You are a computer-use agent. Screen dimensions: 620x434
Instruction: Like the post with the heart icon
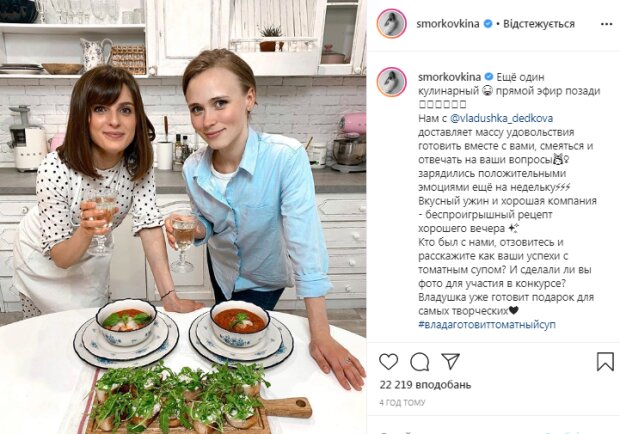click(x=388, y=361)
